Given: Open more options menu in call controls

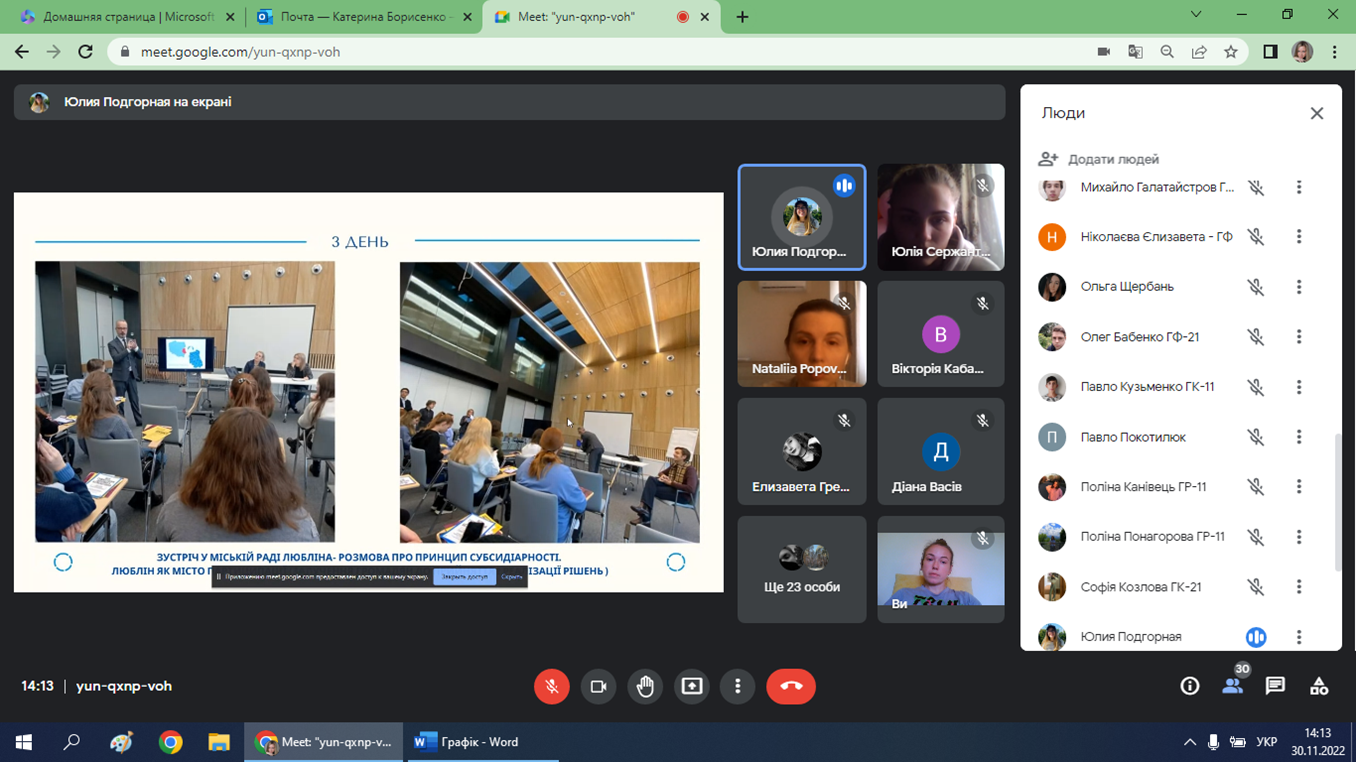Looking at the screenshot, I should pos(737,686).
